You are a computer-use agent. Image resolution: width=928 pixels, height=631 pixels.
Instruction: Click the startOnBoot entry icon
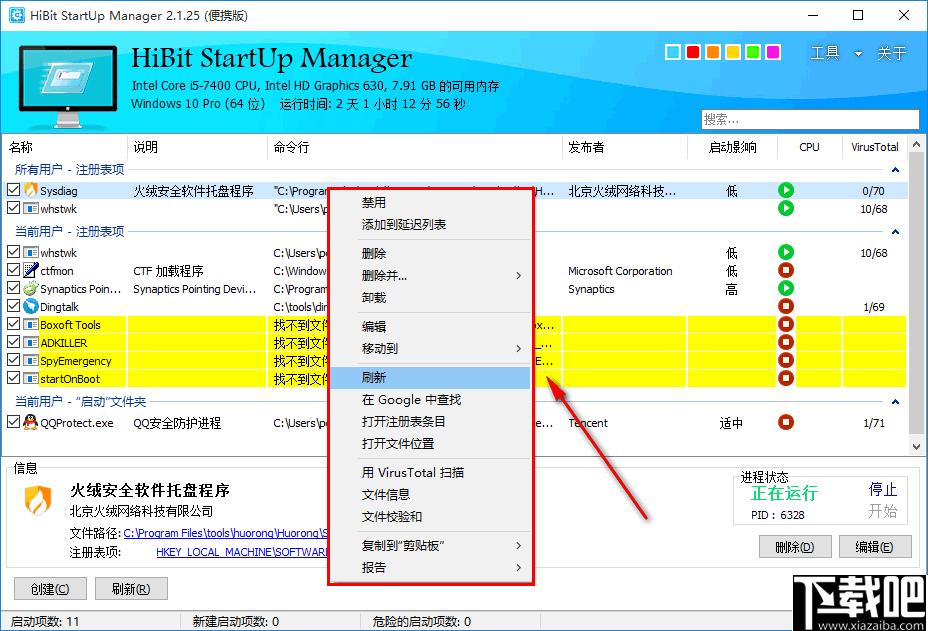31,378
